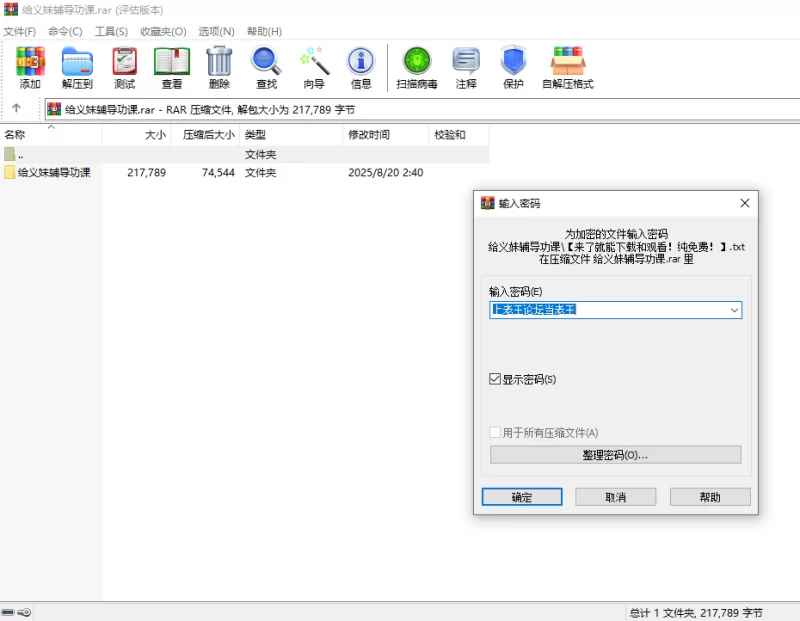Sort by Modified (修改时间) column header
Screen dimensions: 800x621
[385, 135]
